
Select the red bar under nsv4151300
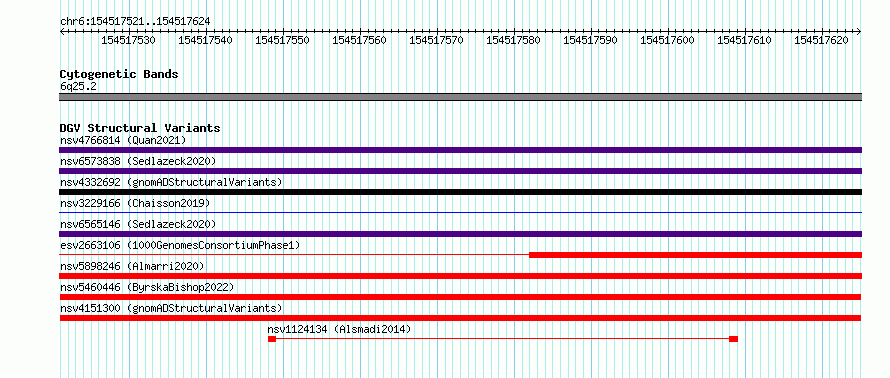coord(460,318)
